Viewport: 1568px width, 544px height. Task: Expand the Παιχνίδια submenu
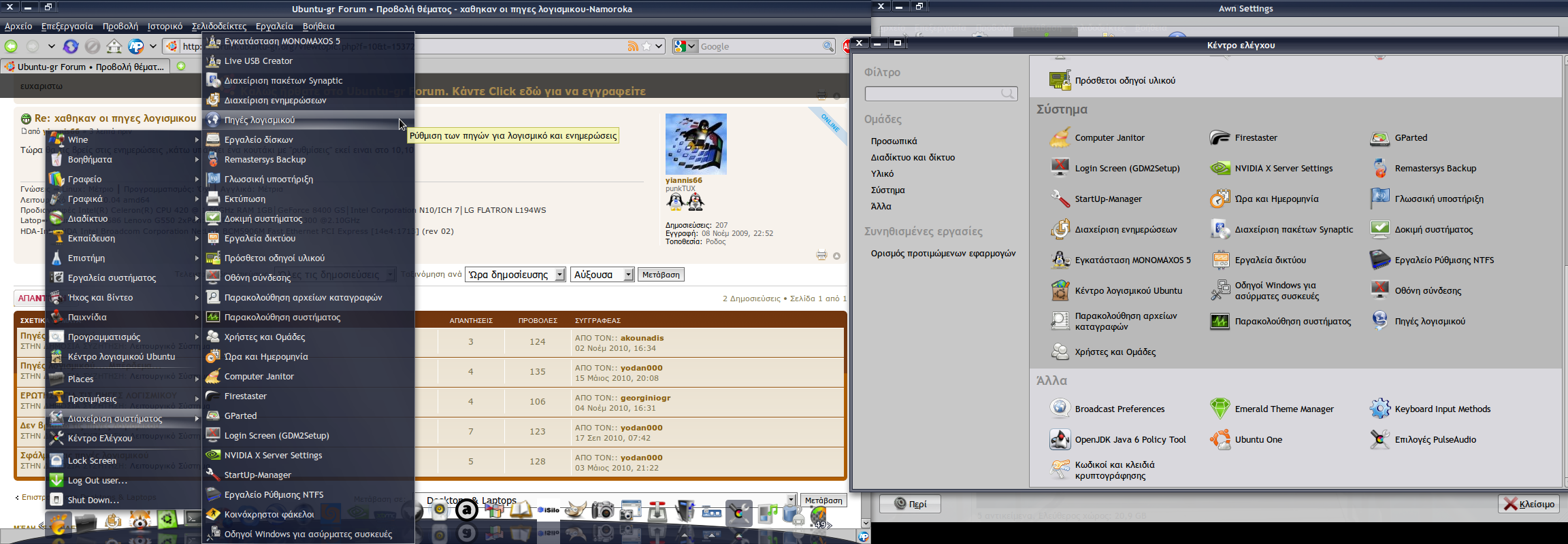click(x=124, y=317)
